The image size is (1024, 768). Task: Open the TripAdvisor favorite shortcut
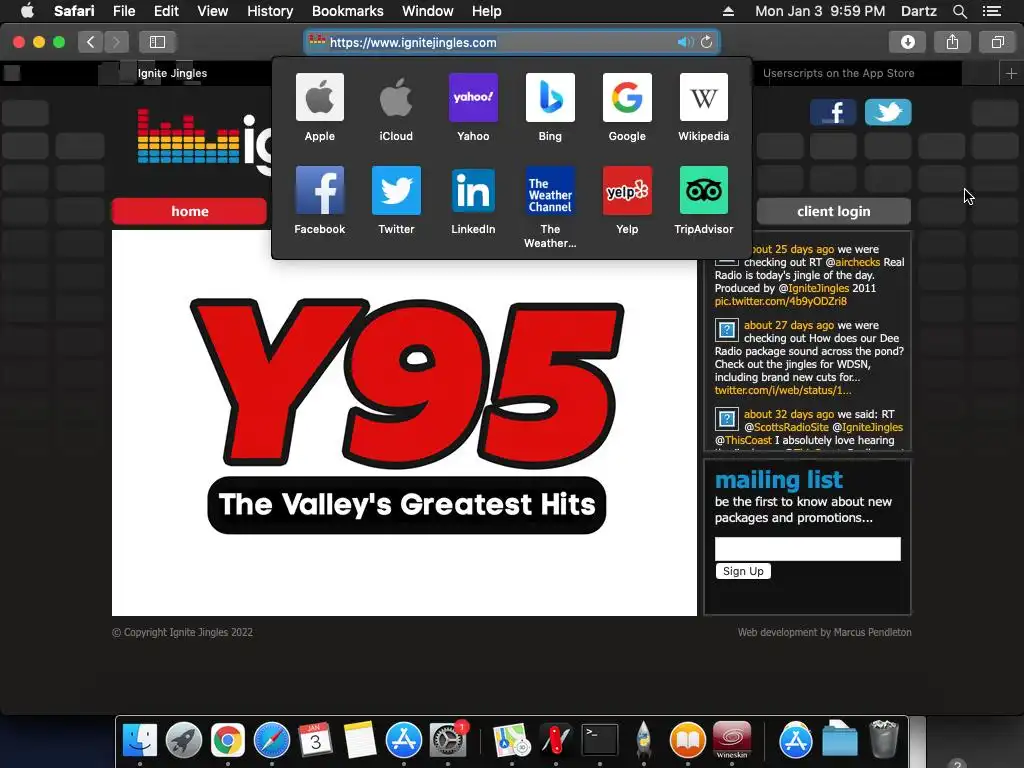click(x=703, y=200)
